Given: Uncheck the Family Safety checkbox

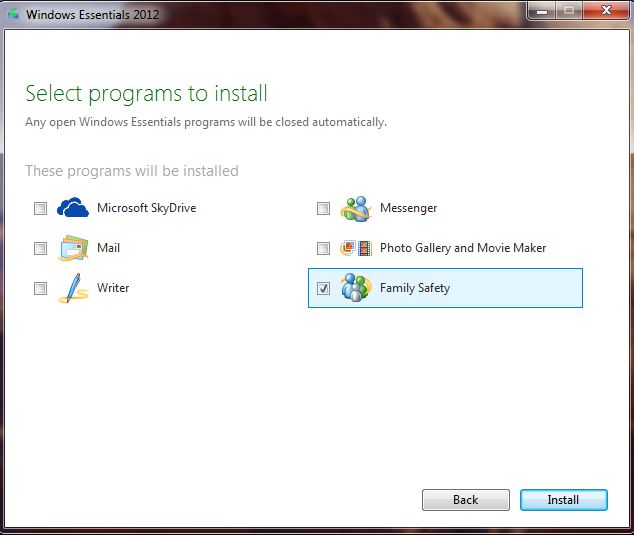Looking at the screenshot, I should (x=323, y=288).
